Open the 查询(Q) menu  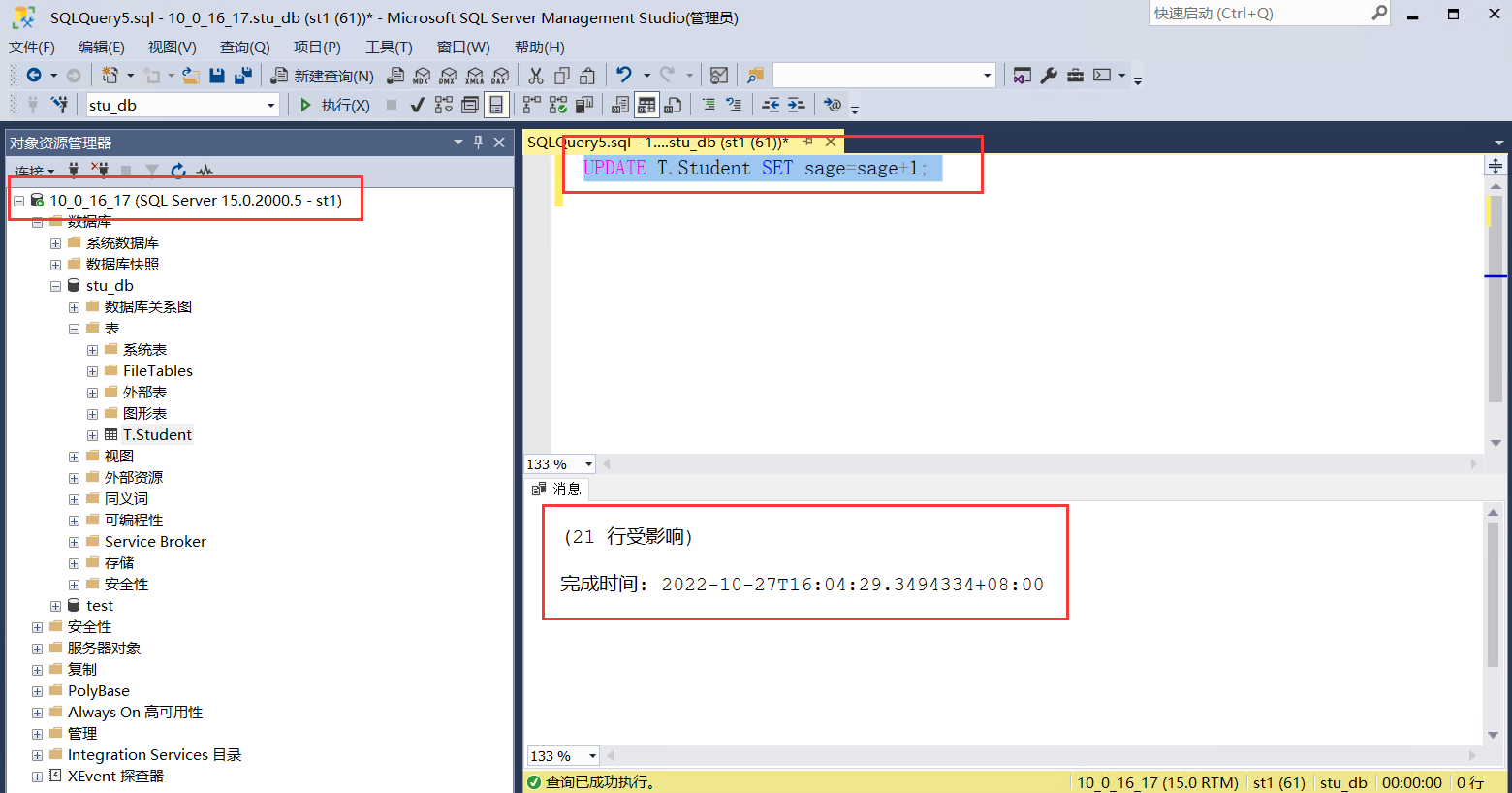pyautogui.click(x=245, y=47)
